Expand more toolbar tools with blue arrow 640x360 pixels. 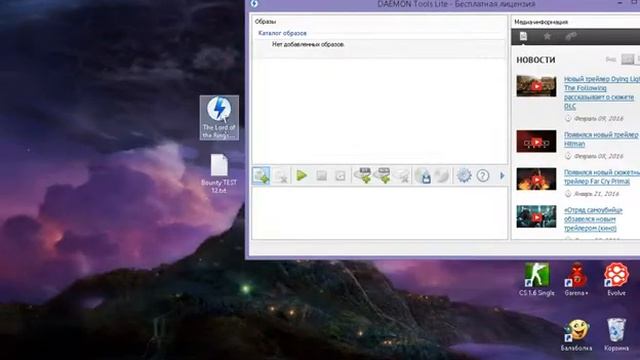(x=502, y=176)
